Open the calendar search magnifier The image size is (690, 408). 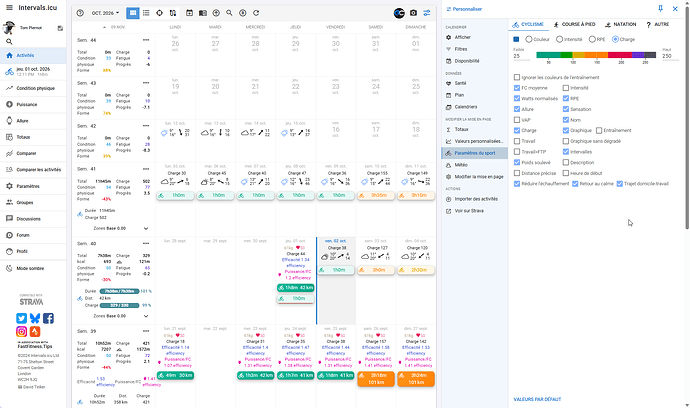229,13
